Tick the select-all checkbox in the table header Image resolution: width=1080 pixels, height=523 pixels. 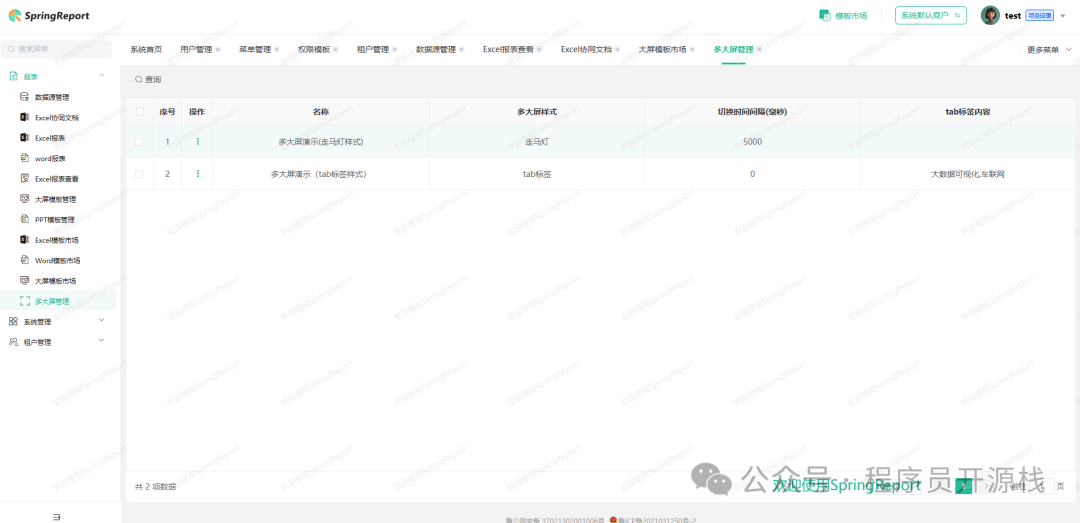click(140, 112)
